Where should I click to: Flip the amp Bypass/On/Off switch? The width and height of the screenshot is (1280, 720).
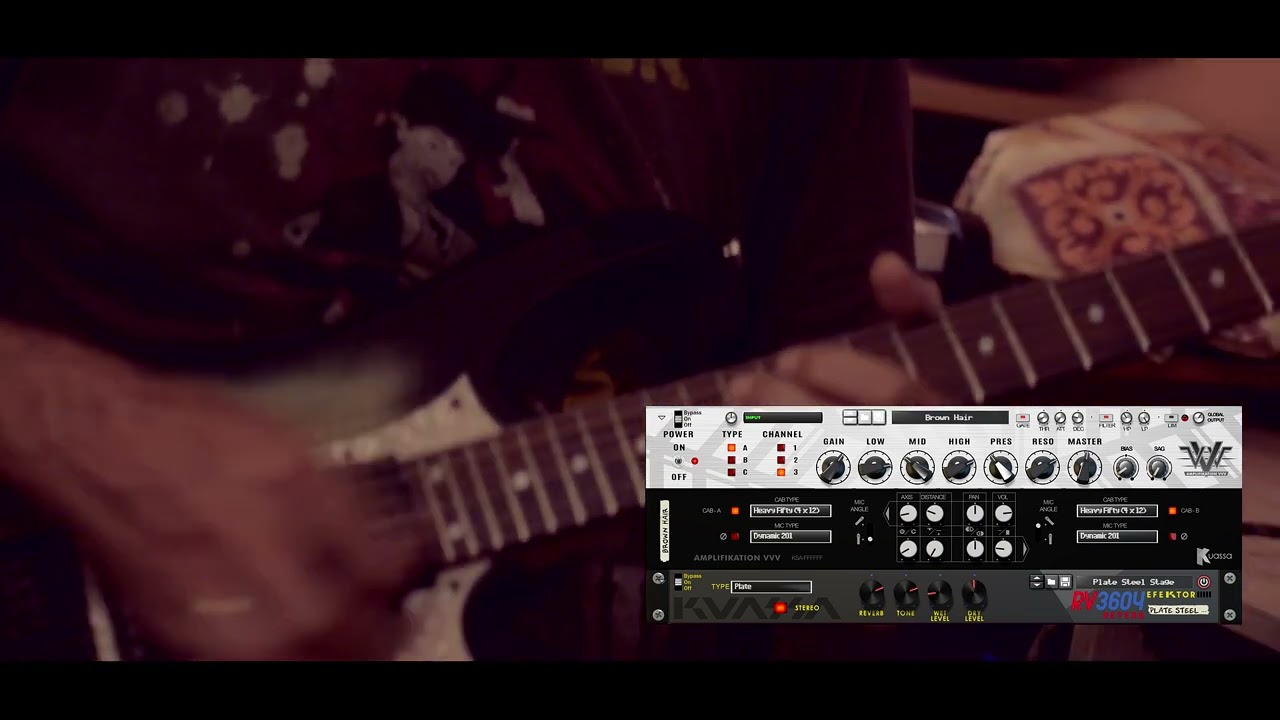tap(678, 419)
